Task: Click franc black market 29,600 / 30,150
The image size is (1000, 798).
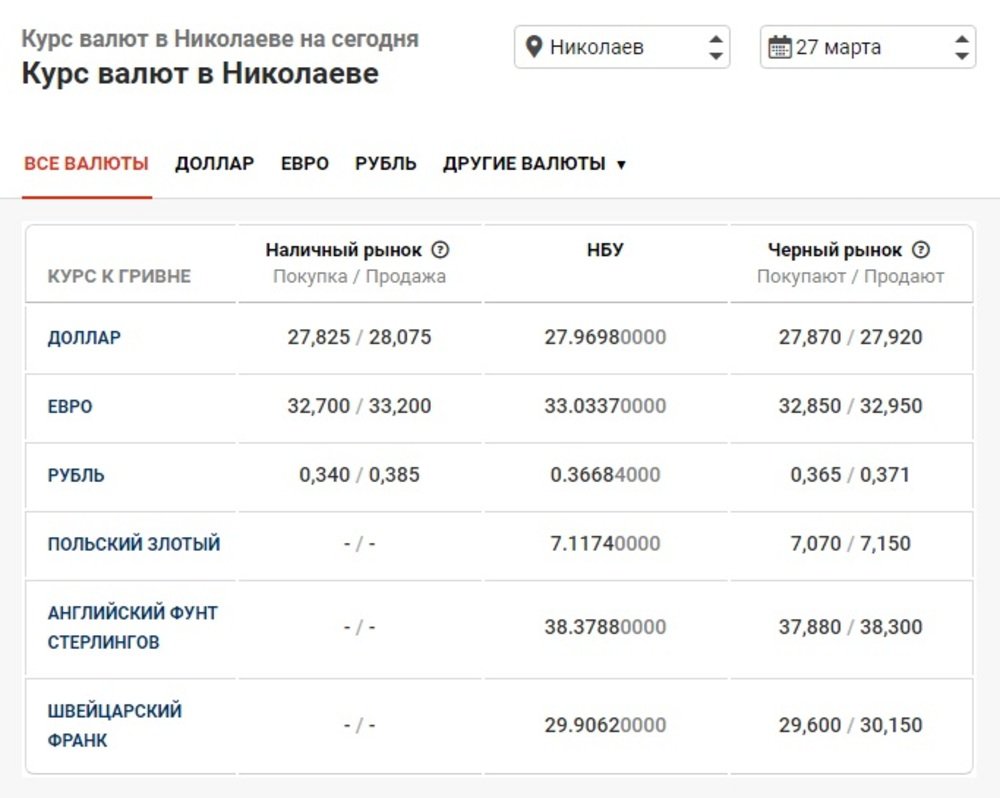Action: pos(850,725)
